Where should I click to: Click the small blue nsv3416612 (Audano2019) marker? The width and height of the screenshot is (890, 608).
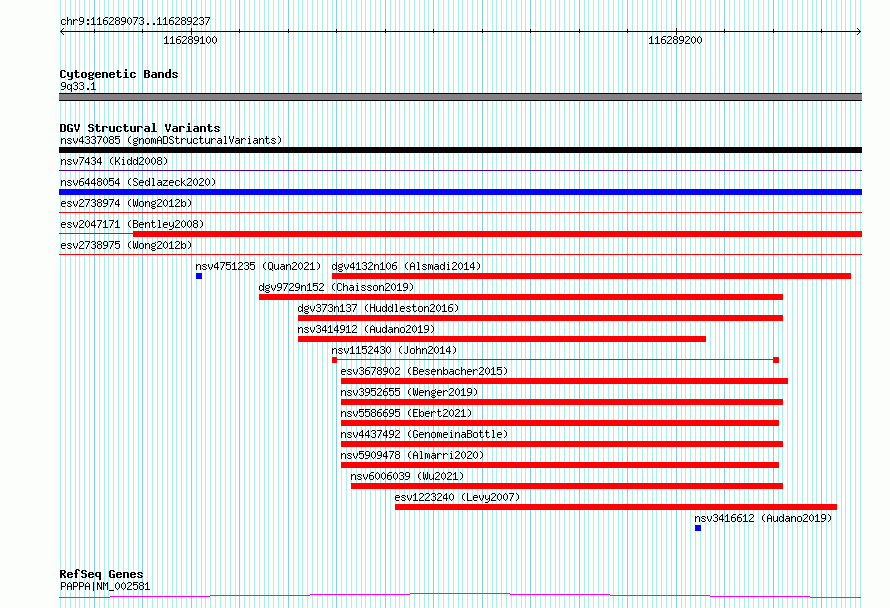click(698, 528)
